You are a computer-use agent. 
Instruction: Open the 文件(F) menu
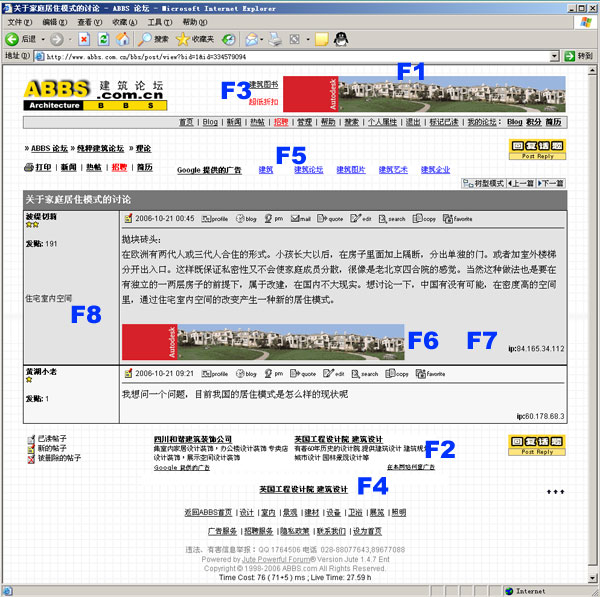click(x=17, y=21)
